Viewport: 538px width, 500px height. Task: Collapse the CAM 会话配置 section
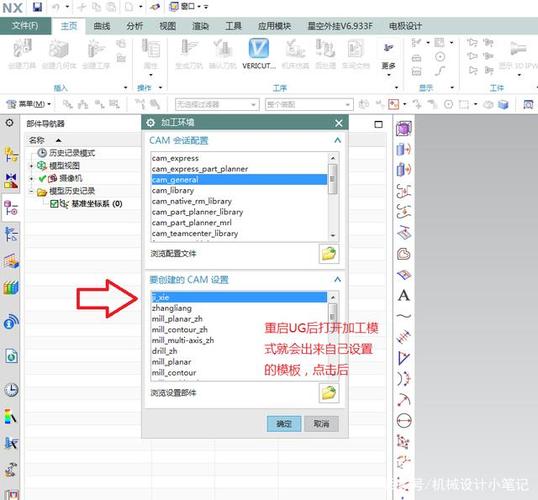coord(337,140)
